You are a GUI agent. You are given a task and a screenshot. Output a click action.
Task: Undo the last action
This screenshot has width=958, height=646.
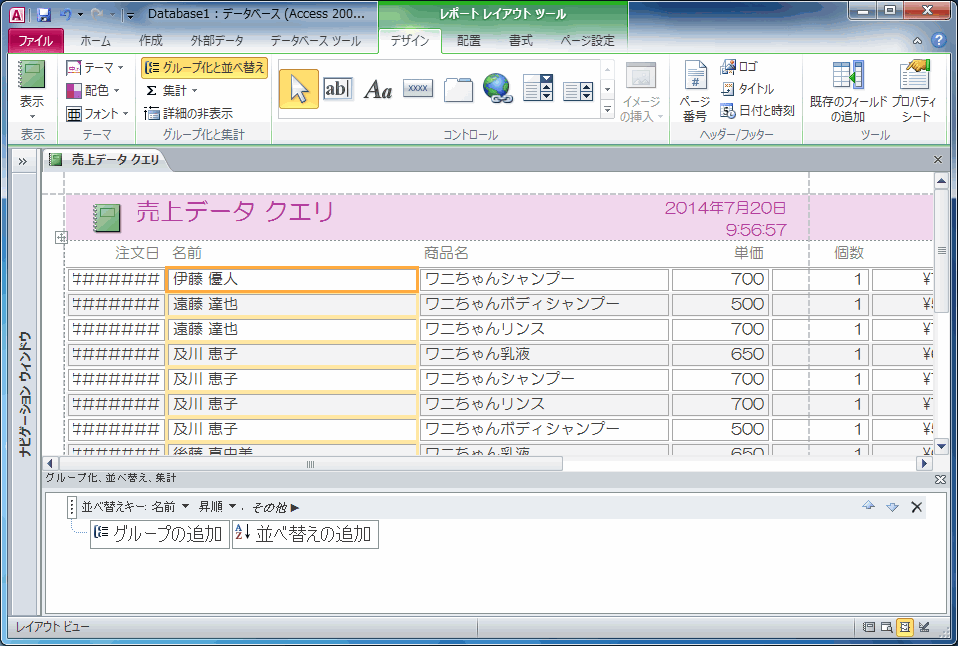pos(65,15)
